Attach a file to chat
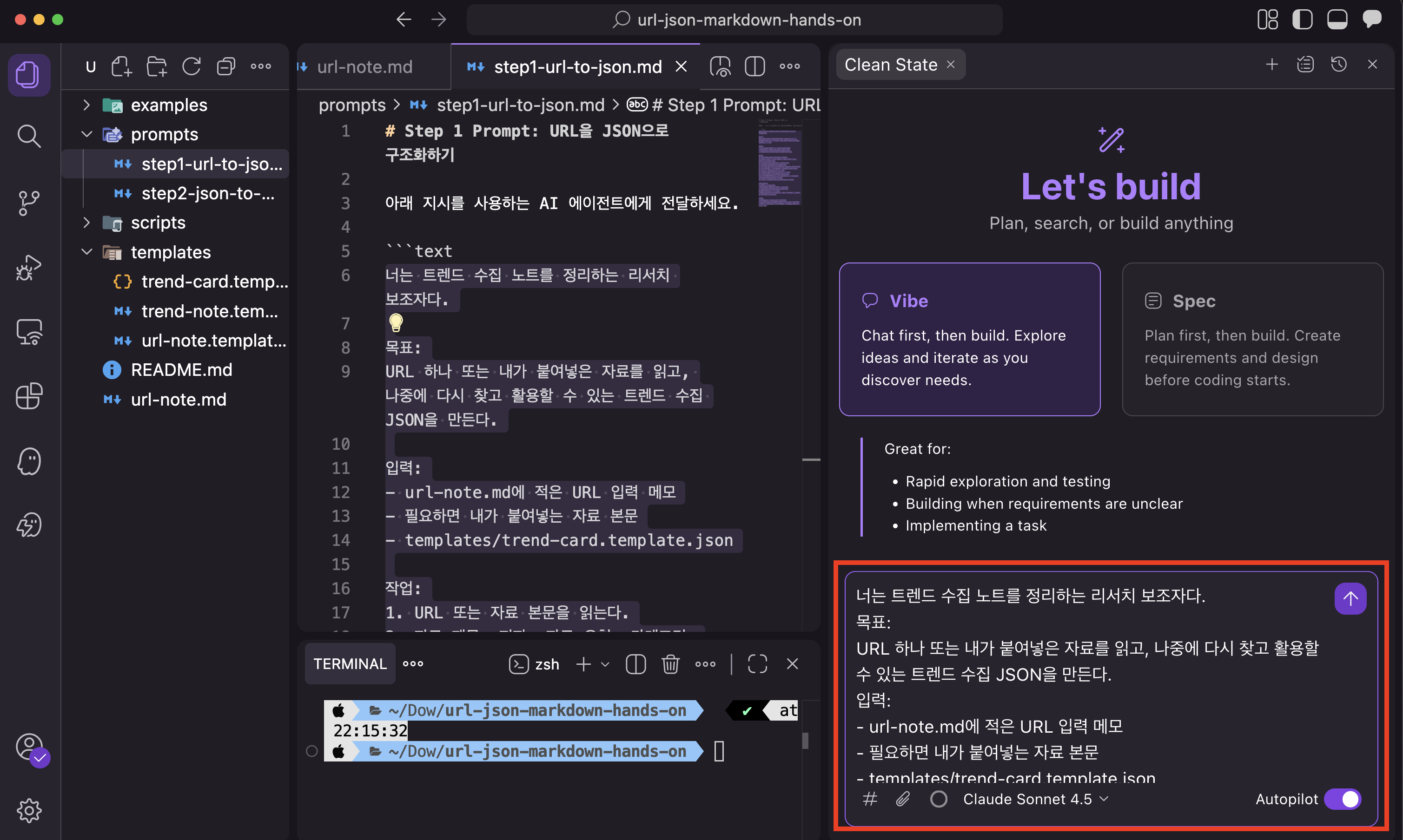 (x=903, y=799)
